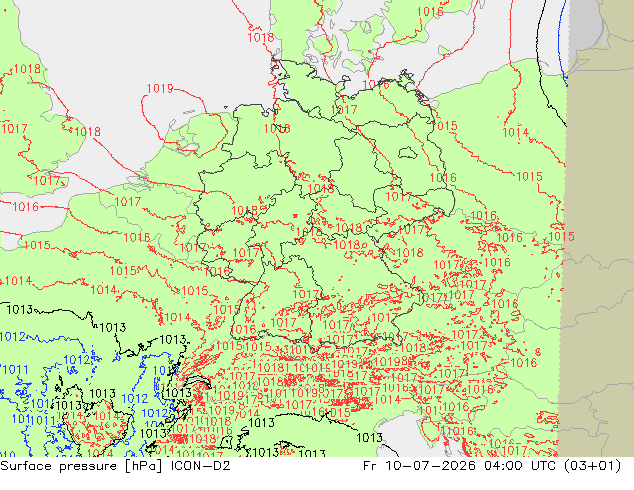634x490 pixels.
Task: Select the 1014 isobar label over northern Poland
Action: [516, 132]
